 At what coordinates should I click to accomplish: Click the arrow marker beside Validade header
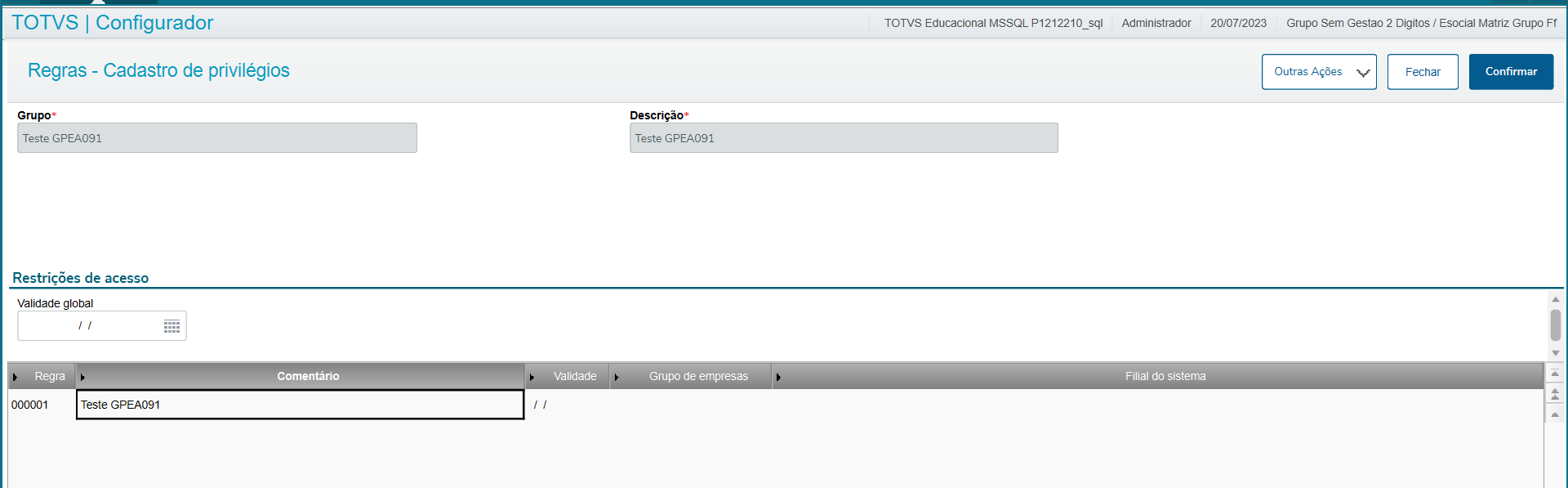(x=532, y=377)
